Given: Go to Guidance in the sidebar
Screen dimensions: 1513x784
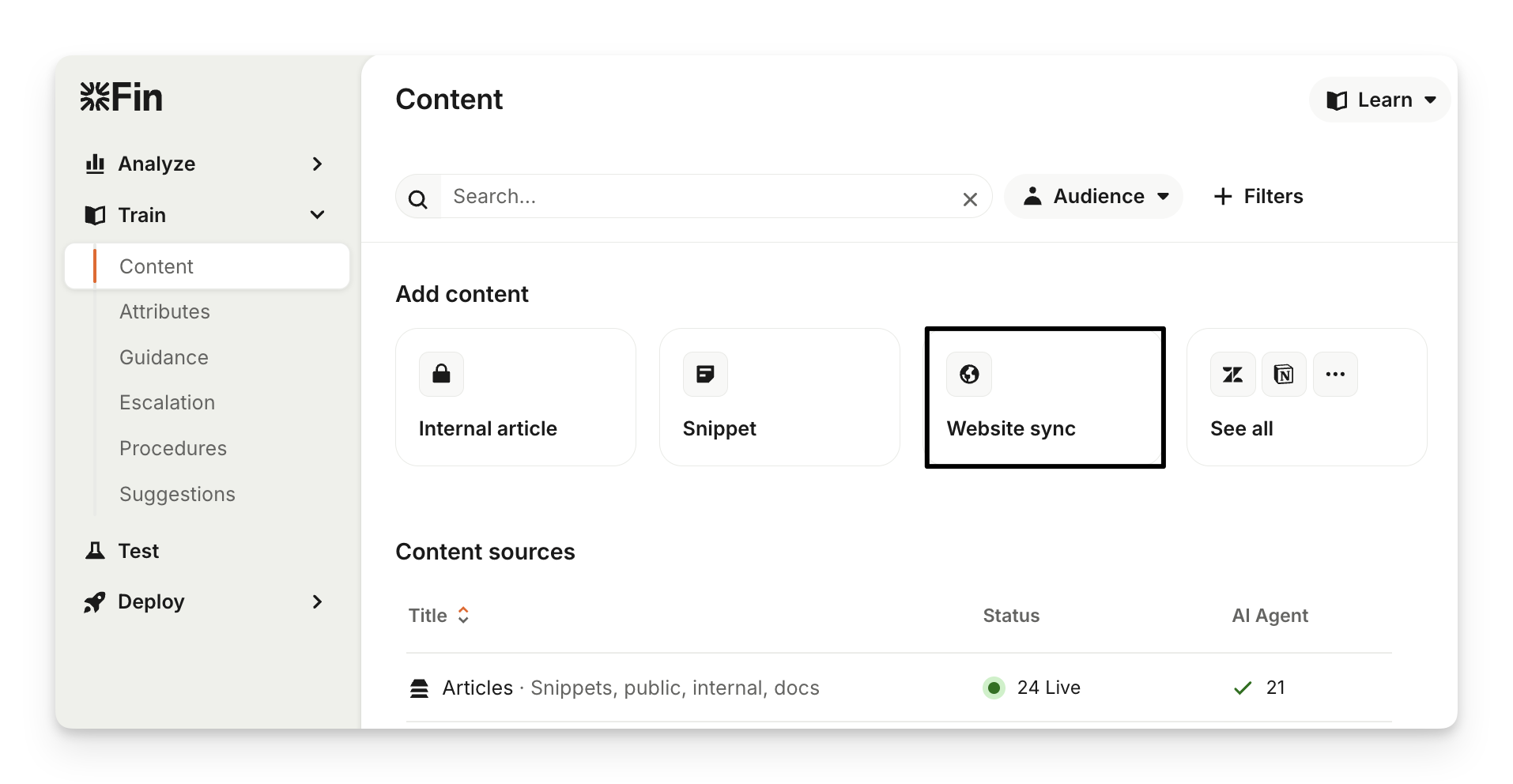Looking at the screenshot, I should pos(164,357).
